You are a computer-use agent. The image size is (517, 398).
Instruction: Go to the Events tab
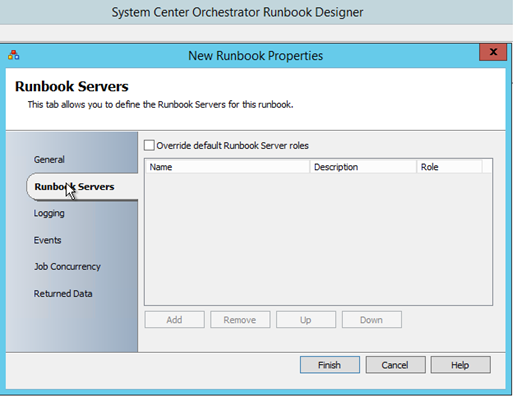click(x=47, y=240)
